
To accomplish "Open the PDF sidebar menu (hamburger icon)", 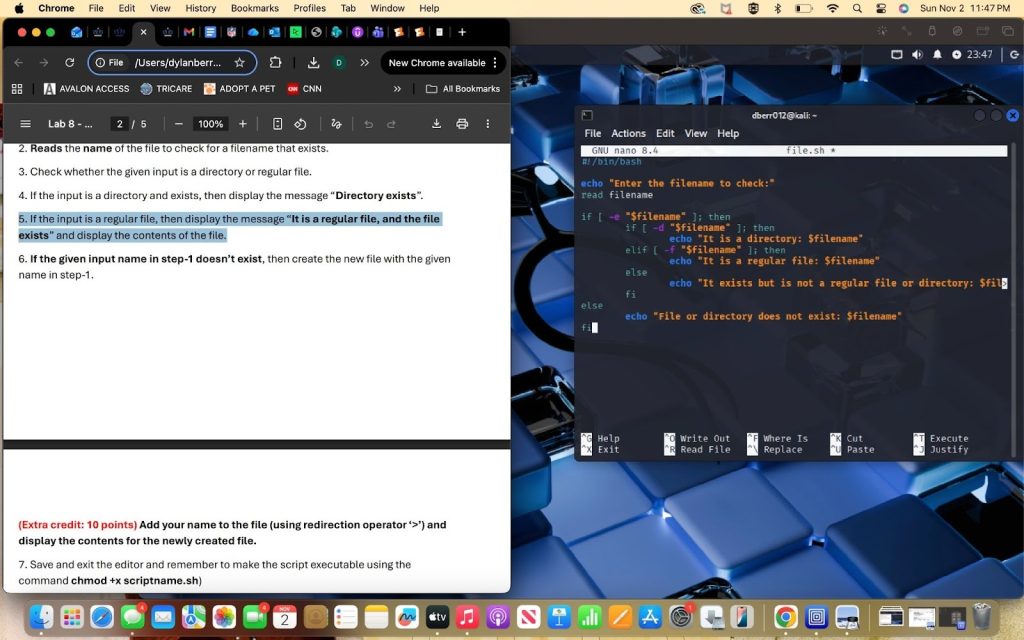I will (25, 124).
